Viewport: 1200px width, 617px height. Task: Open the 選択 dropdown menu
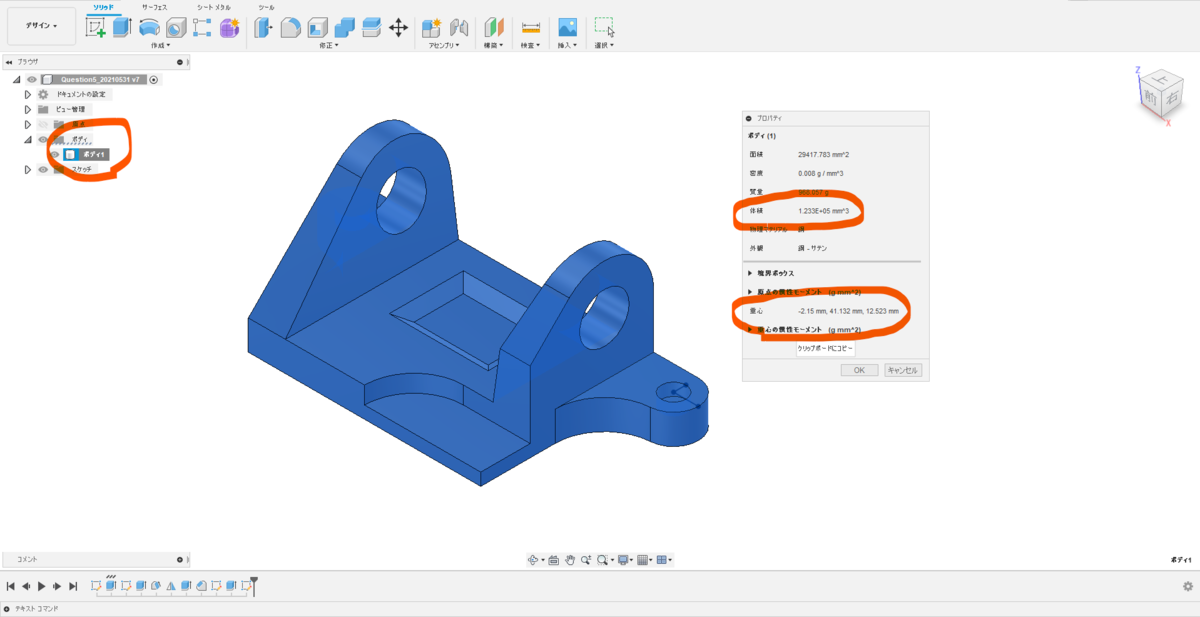point(604,45)
